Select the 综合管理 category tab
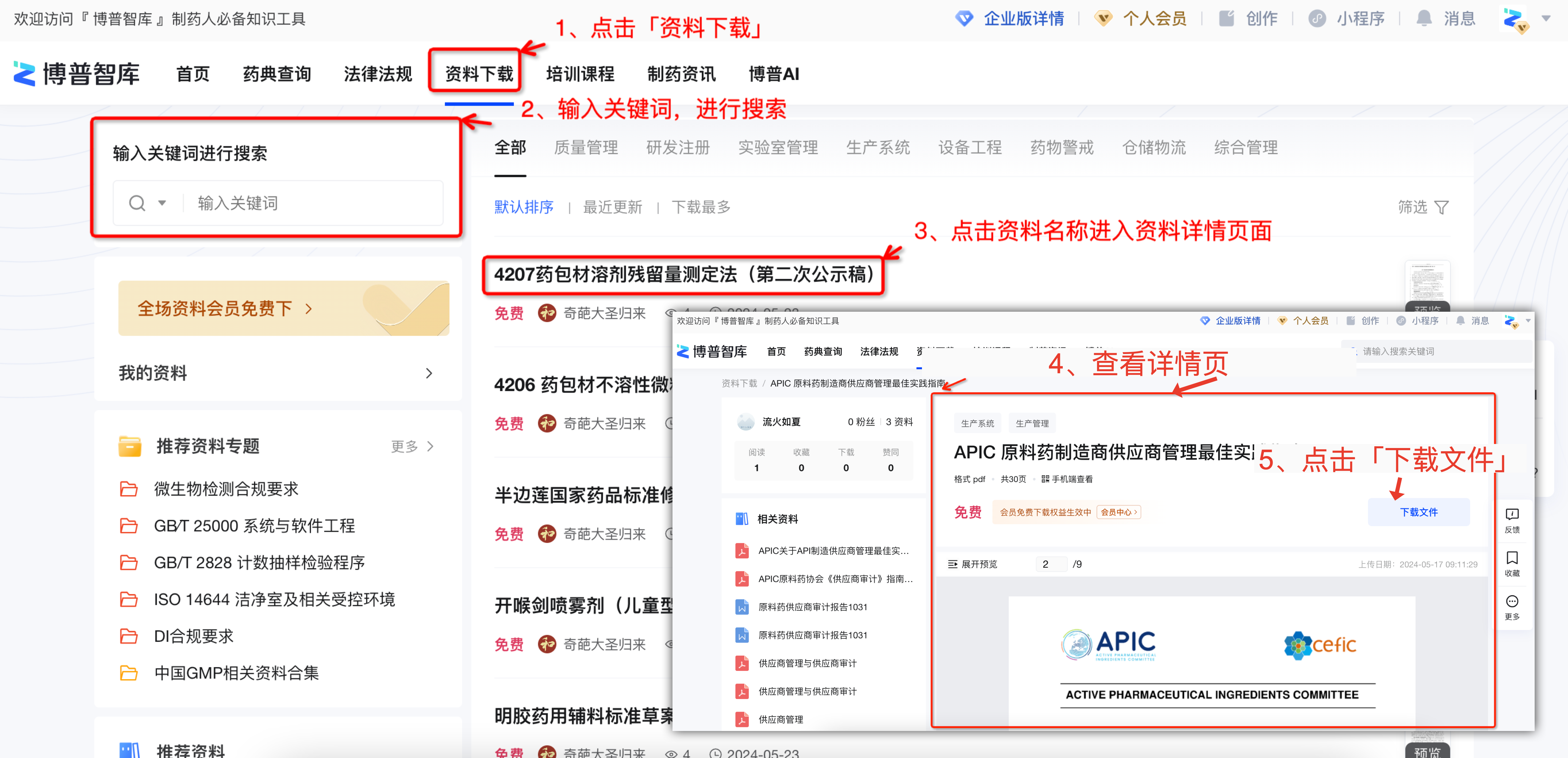Screen dimensions: 1568x758 coord(1246,147)
